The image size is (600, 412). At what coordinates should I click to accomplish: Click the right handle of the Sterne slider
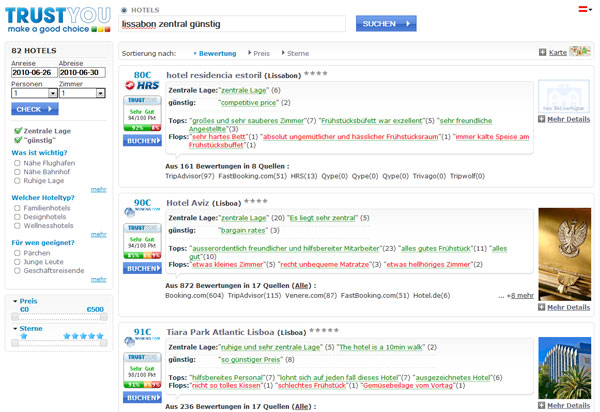pos(104,343)
